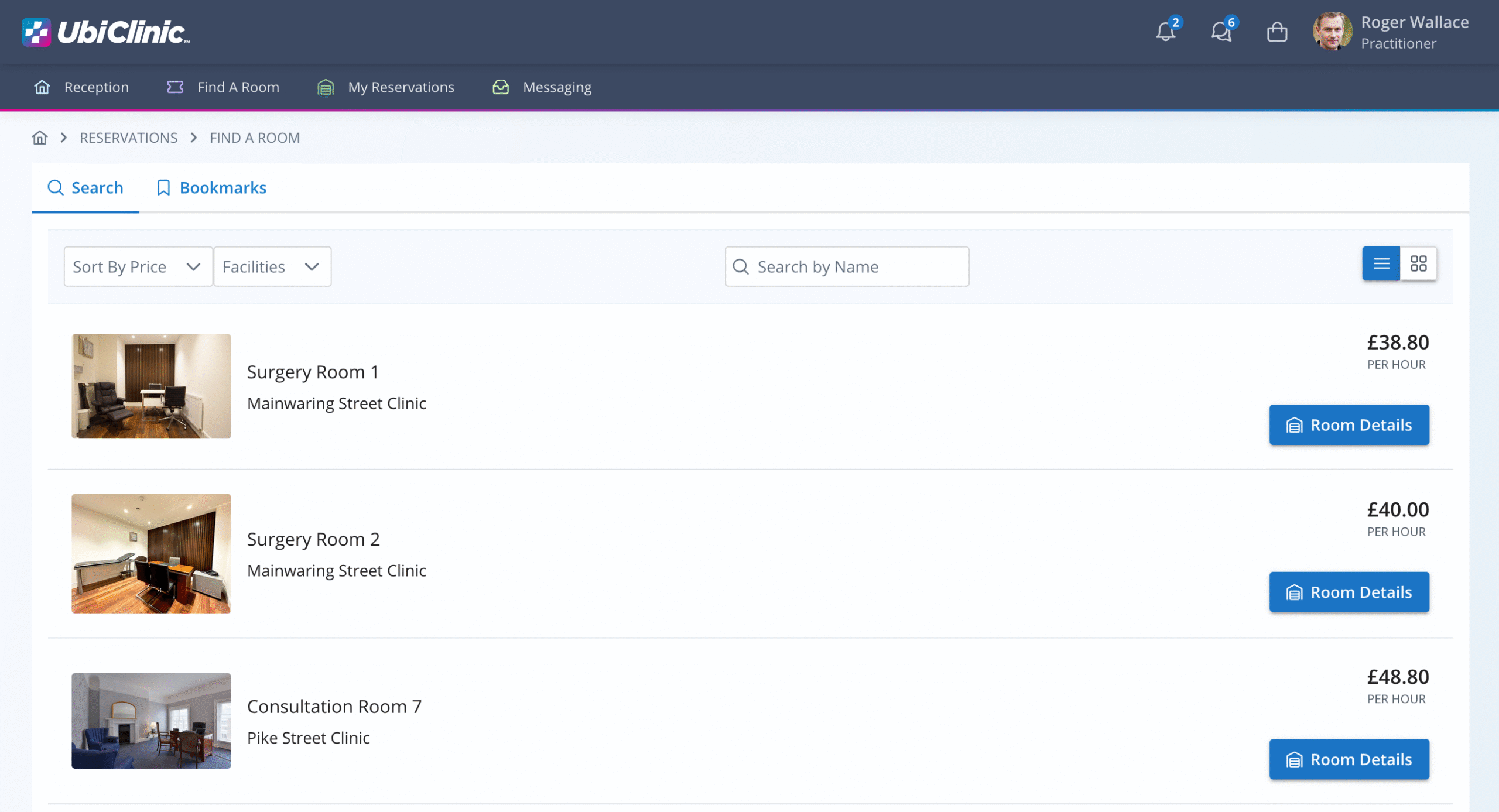Switch to the Bookmarks tab
Screen dimensions: 1499x812
211,188
